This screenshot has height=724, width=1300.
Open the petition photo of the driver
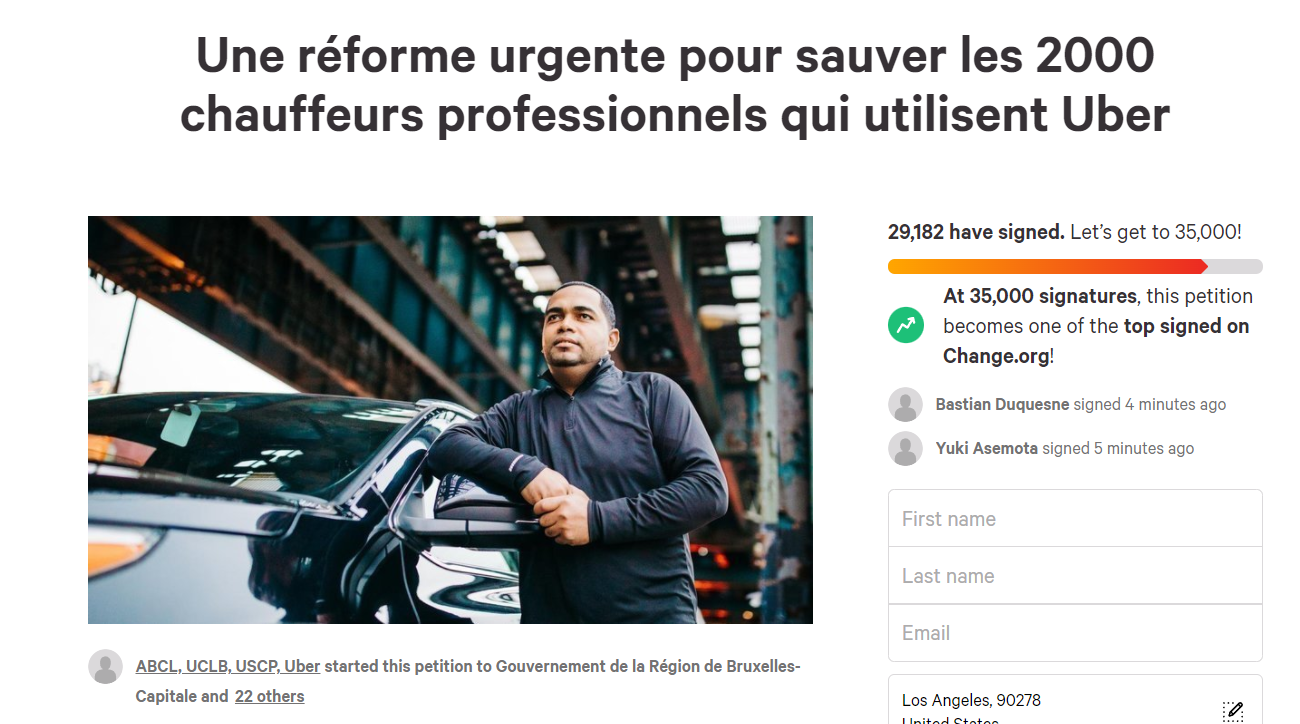pos(450,420)
